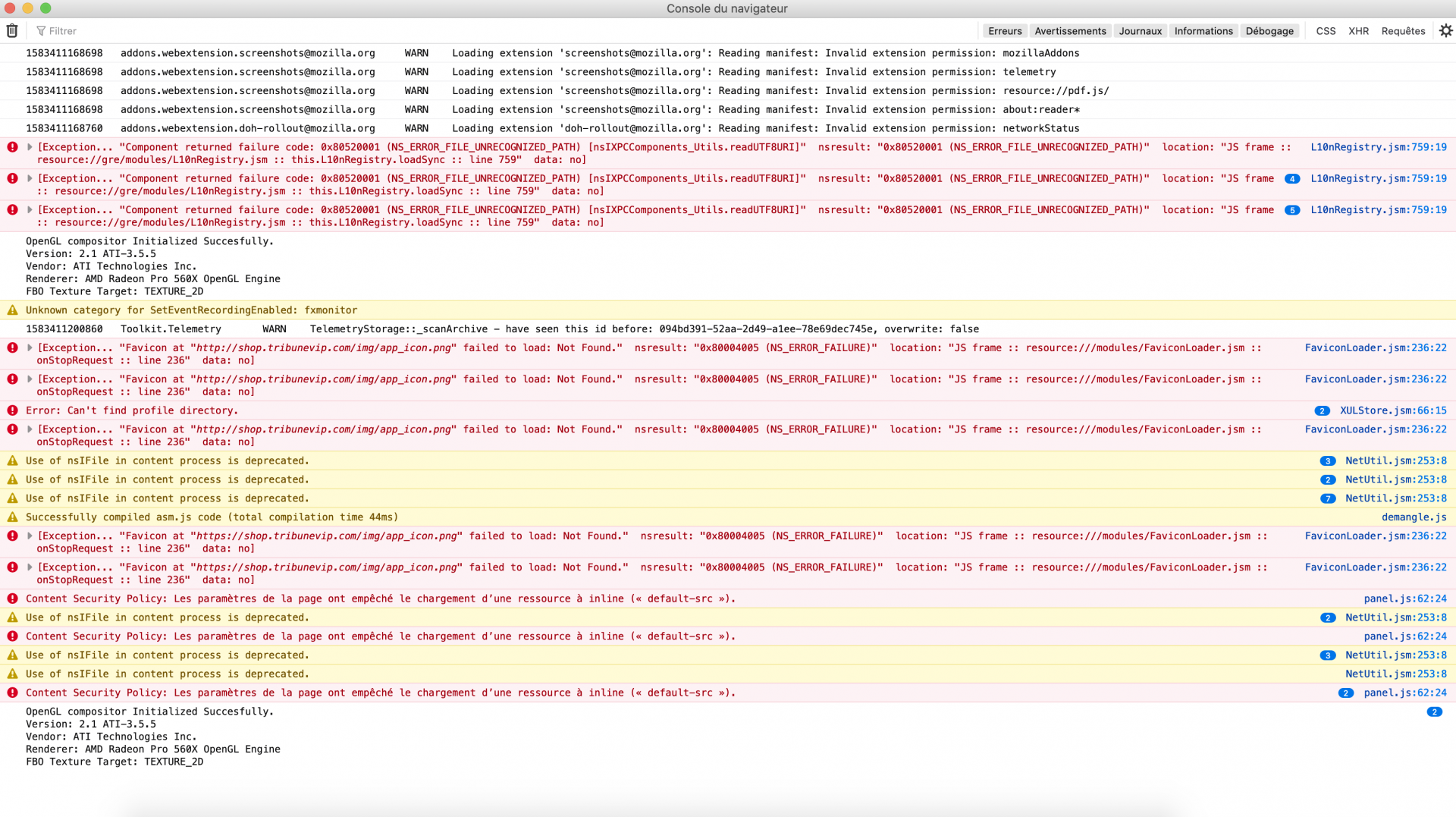Clear console output with trash icon

pos(12,31)
